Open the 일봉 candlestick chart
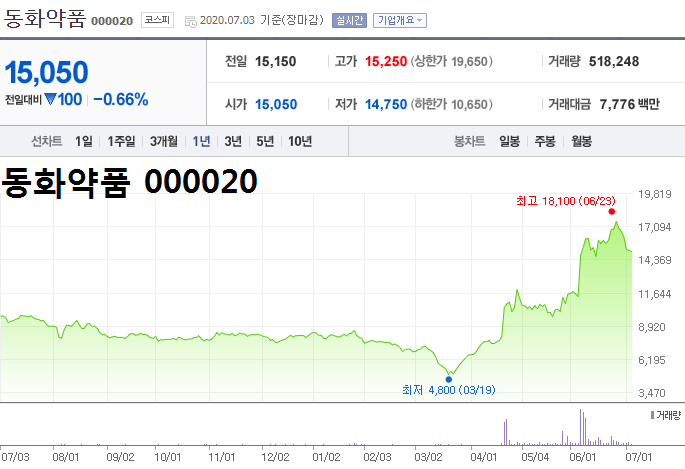 (509, 141)
